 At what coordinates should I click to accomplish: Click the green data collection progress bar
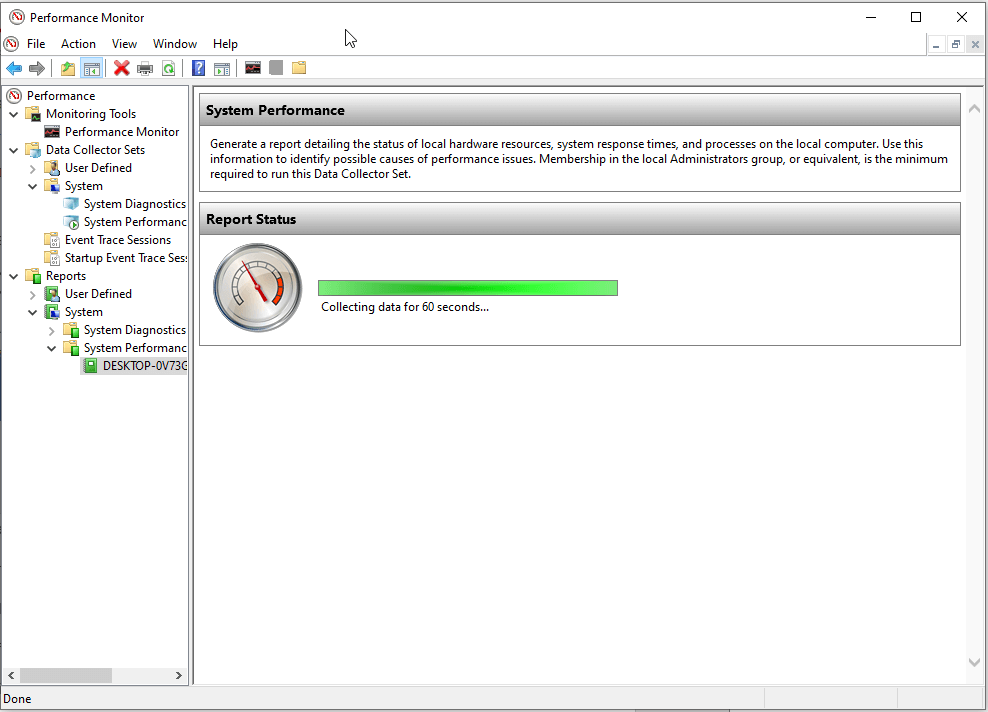[x=467, y=287]
